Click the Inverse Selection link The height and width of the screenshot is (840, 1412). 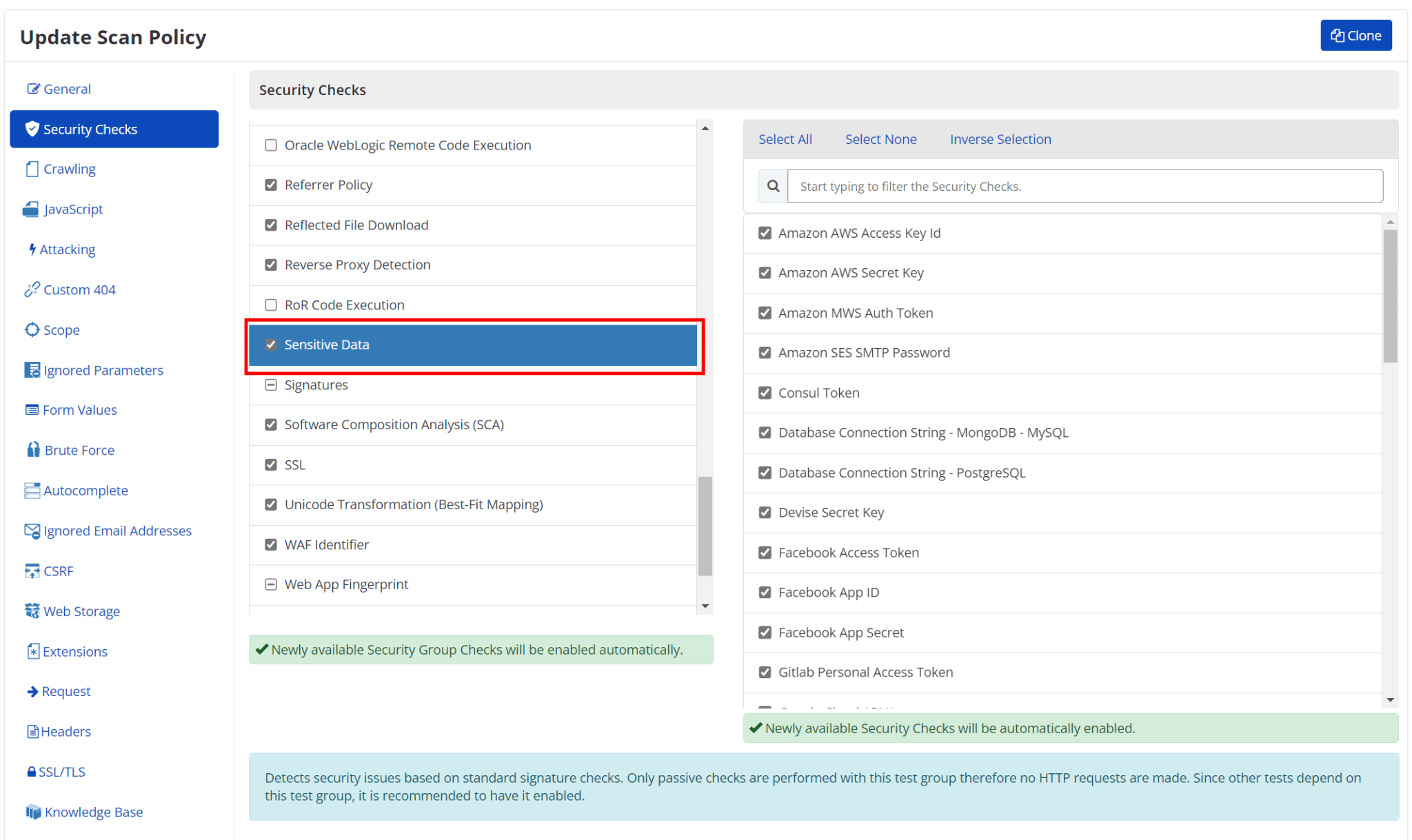[x=1000, y=139]
